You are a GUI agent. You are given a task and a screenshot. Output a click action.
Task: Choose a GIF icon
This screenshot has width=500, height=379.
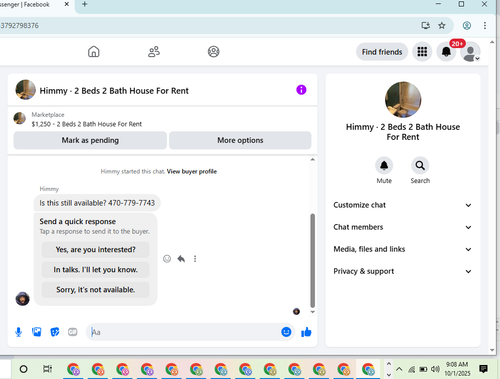(x=73, y=332)
